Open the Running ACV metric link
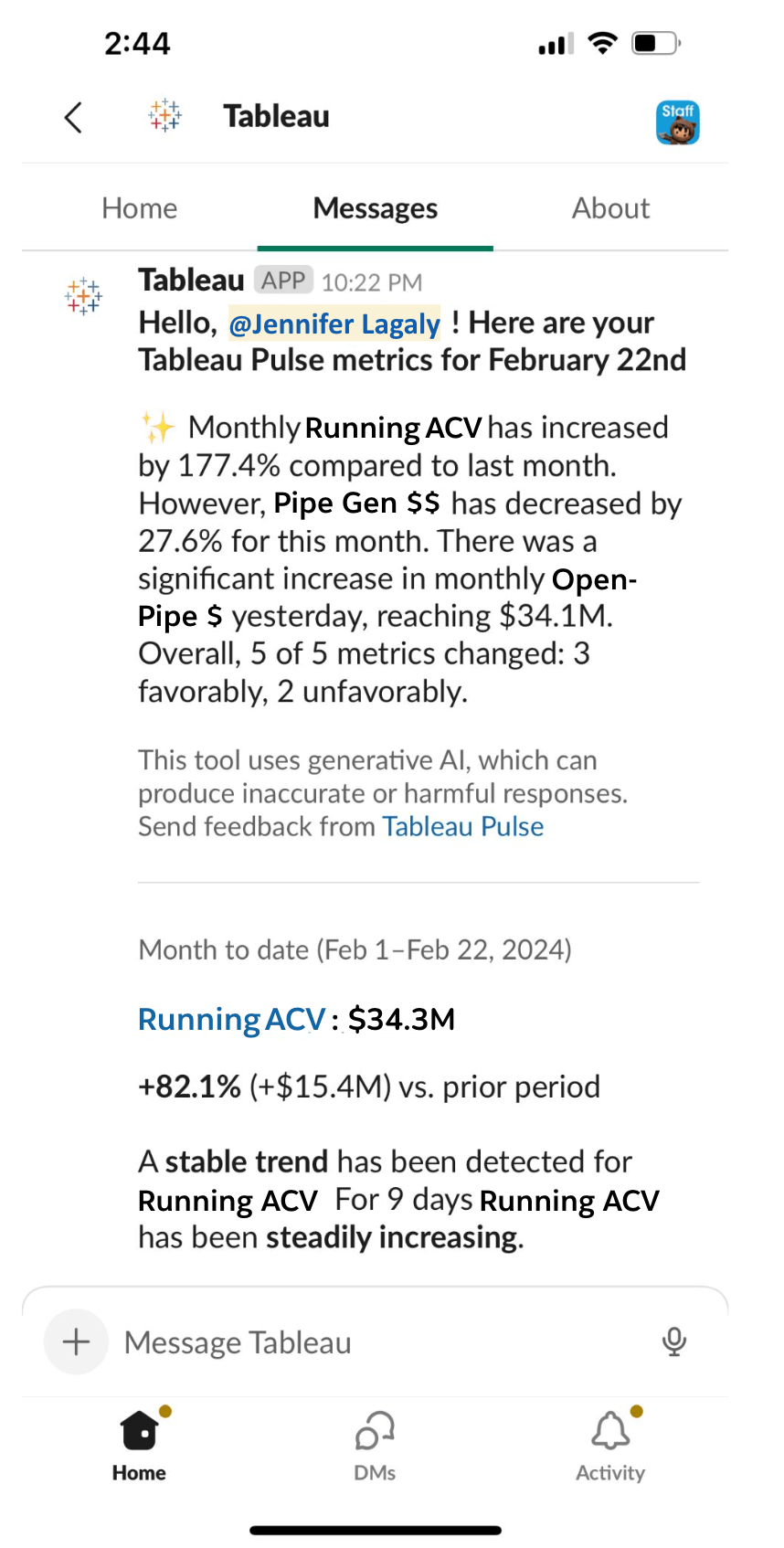The width and height of the screenshot is (784, 1548). coord(231,1019)
